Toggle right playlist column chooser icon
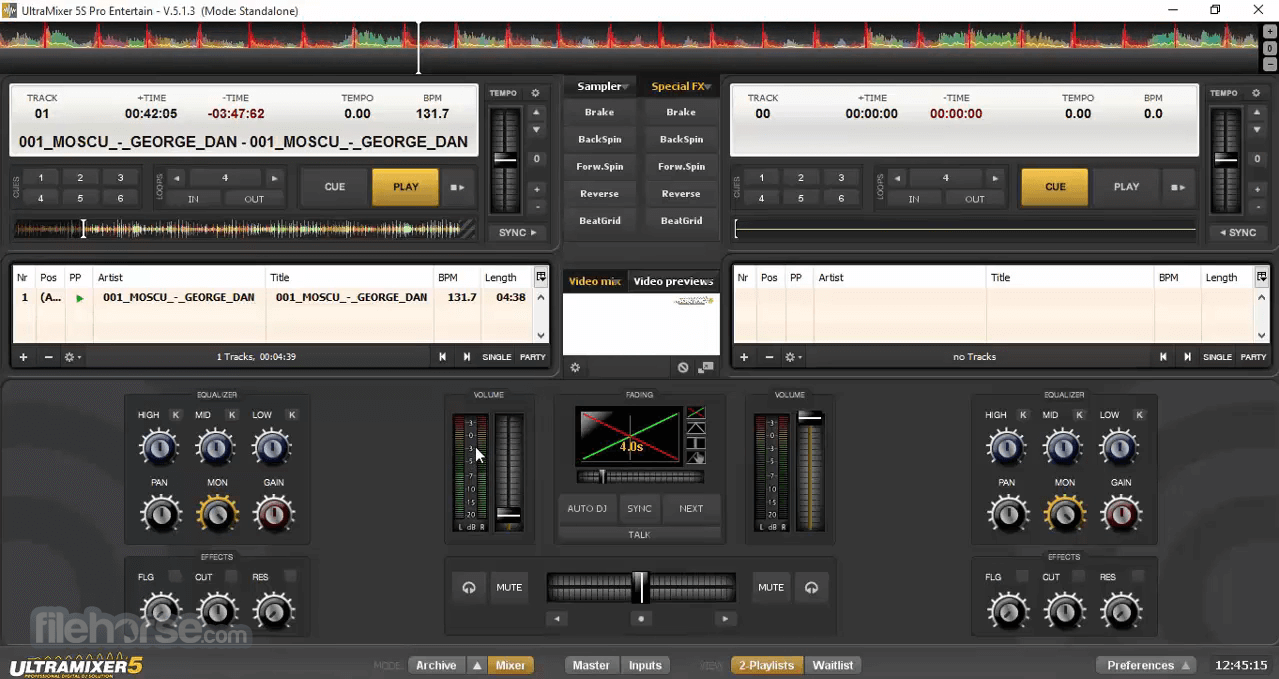 [1262, 277]
